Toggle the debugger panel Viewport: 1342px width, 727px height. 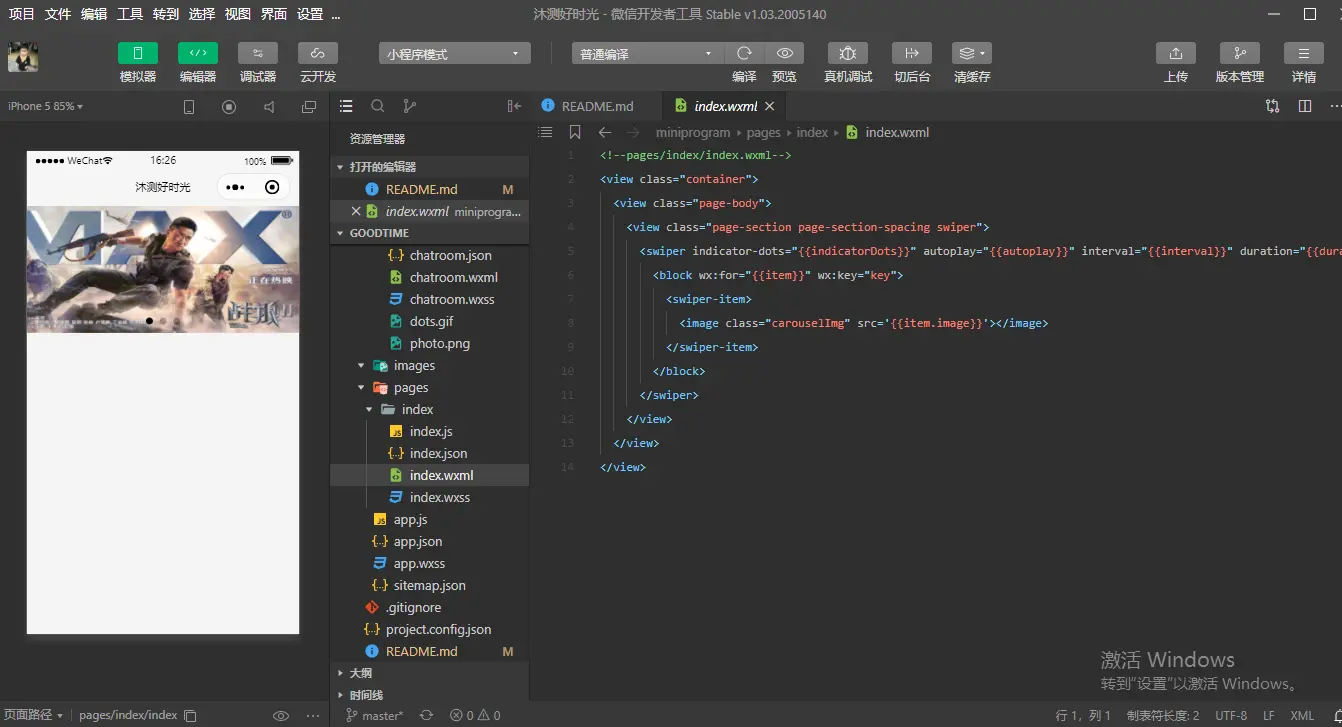(258, 53)
